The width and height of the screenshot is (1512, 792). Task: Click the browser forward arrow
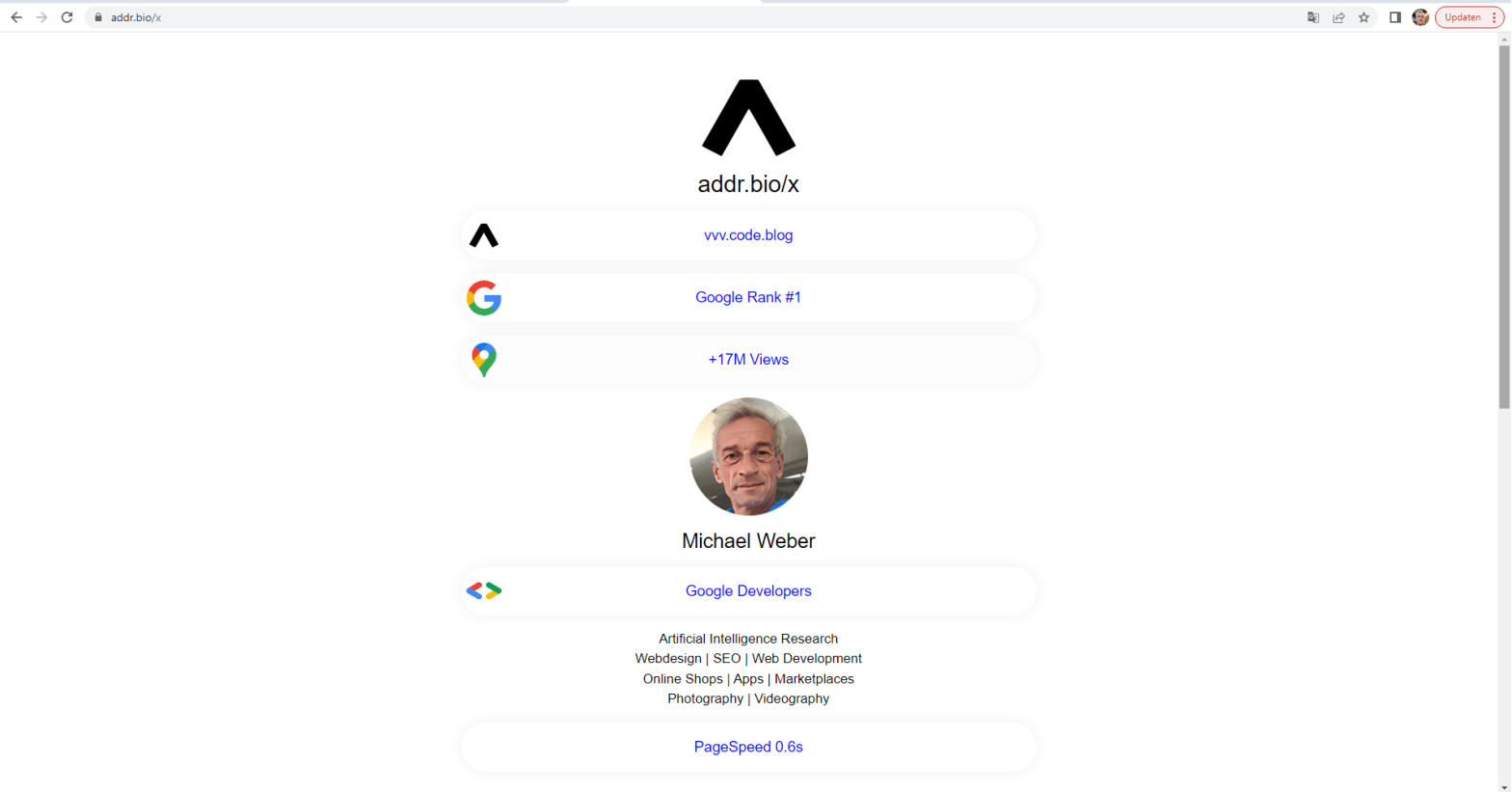(41, 17)
